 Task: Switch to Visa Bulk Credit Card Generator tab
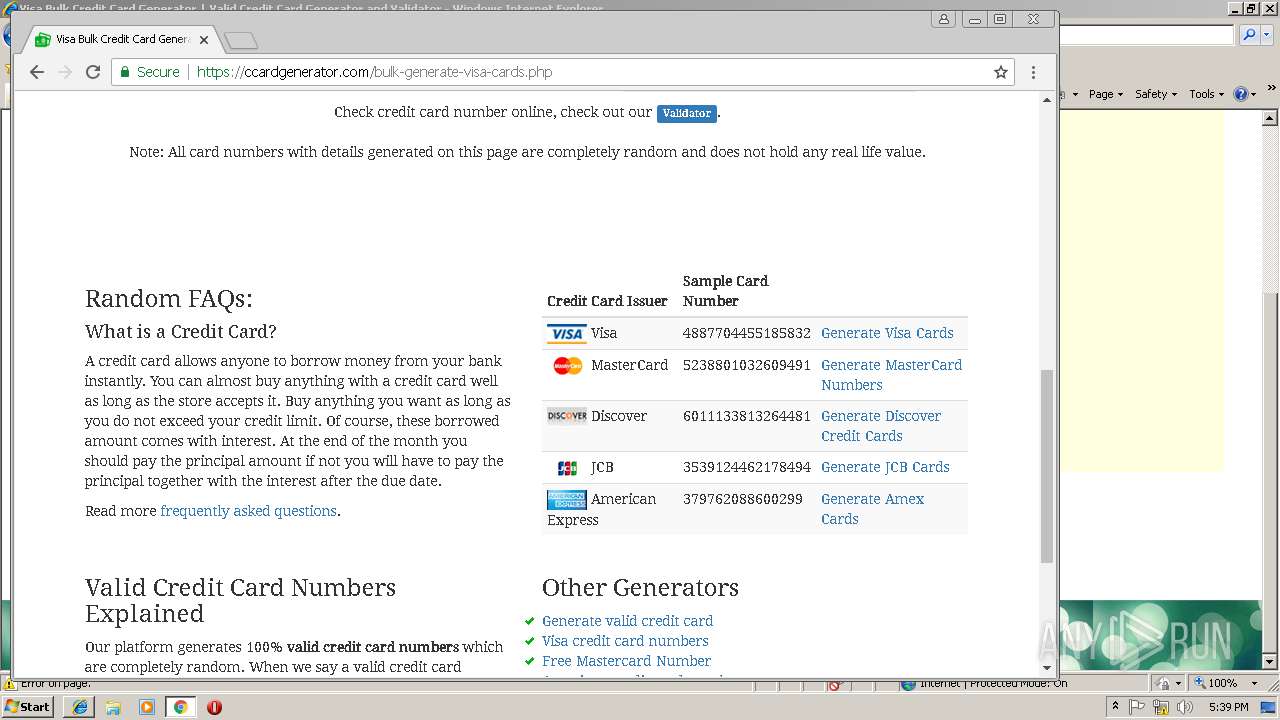tap(122, 40)
